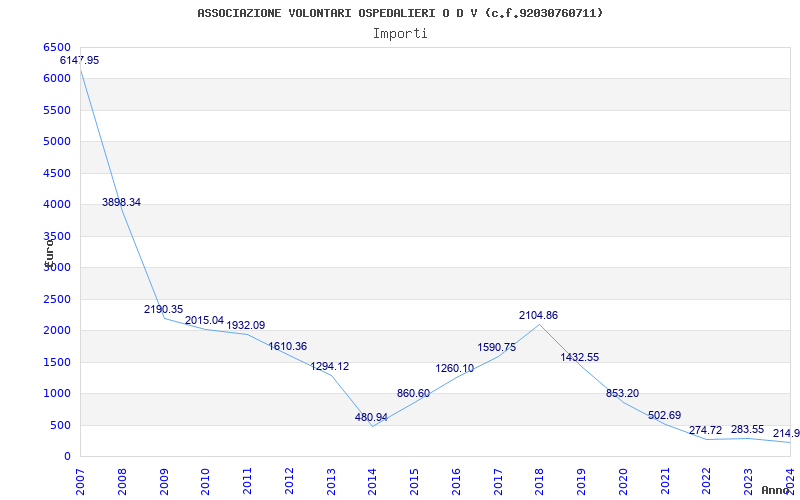Select the 2104.86 peak value label
The width and height of the screenshot is (800, 500).
538,315
